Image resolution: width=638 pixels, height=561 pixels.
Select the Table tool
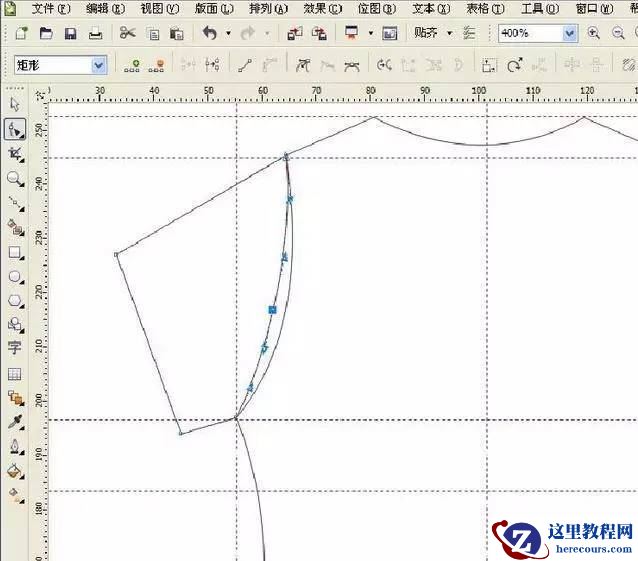coord(15,374)
